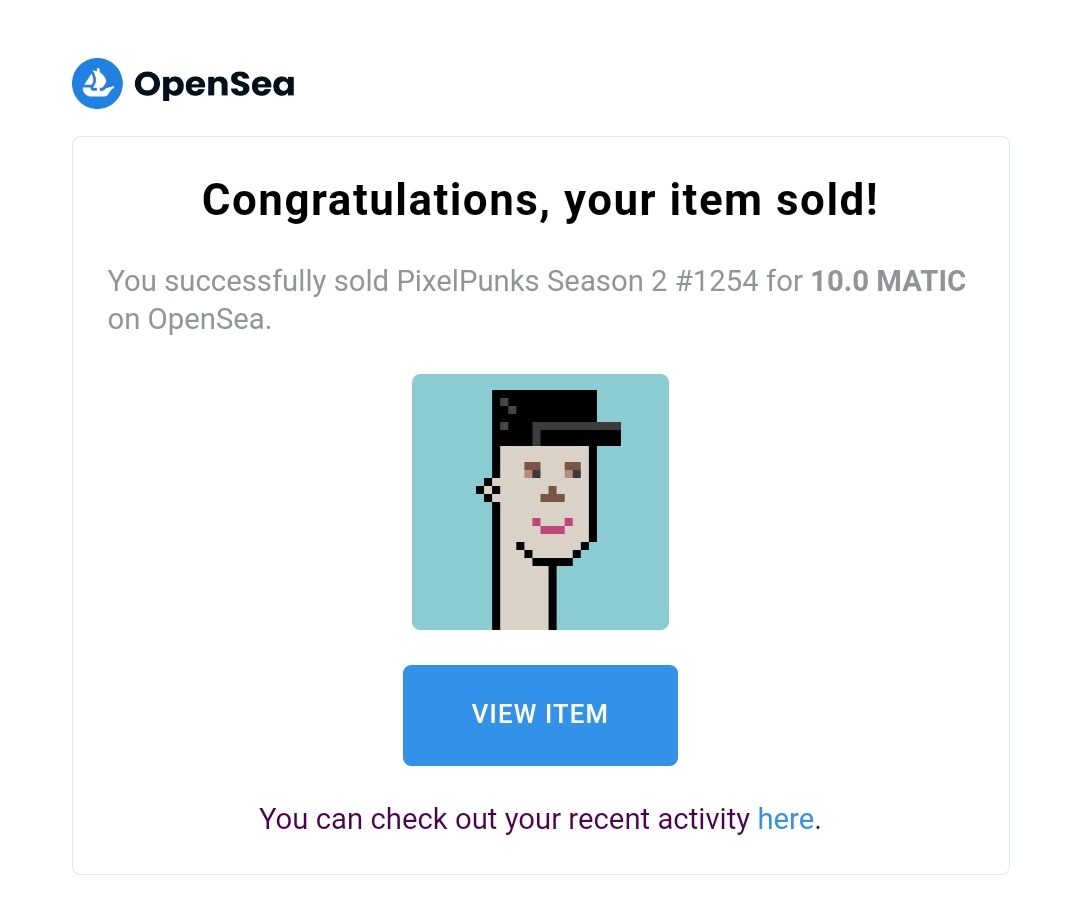
Task: Click the OpenSea ship logo icon
Action: [97, 83]
